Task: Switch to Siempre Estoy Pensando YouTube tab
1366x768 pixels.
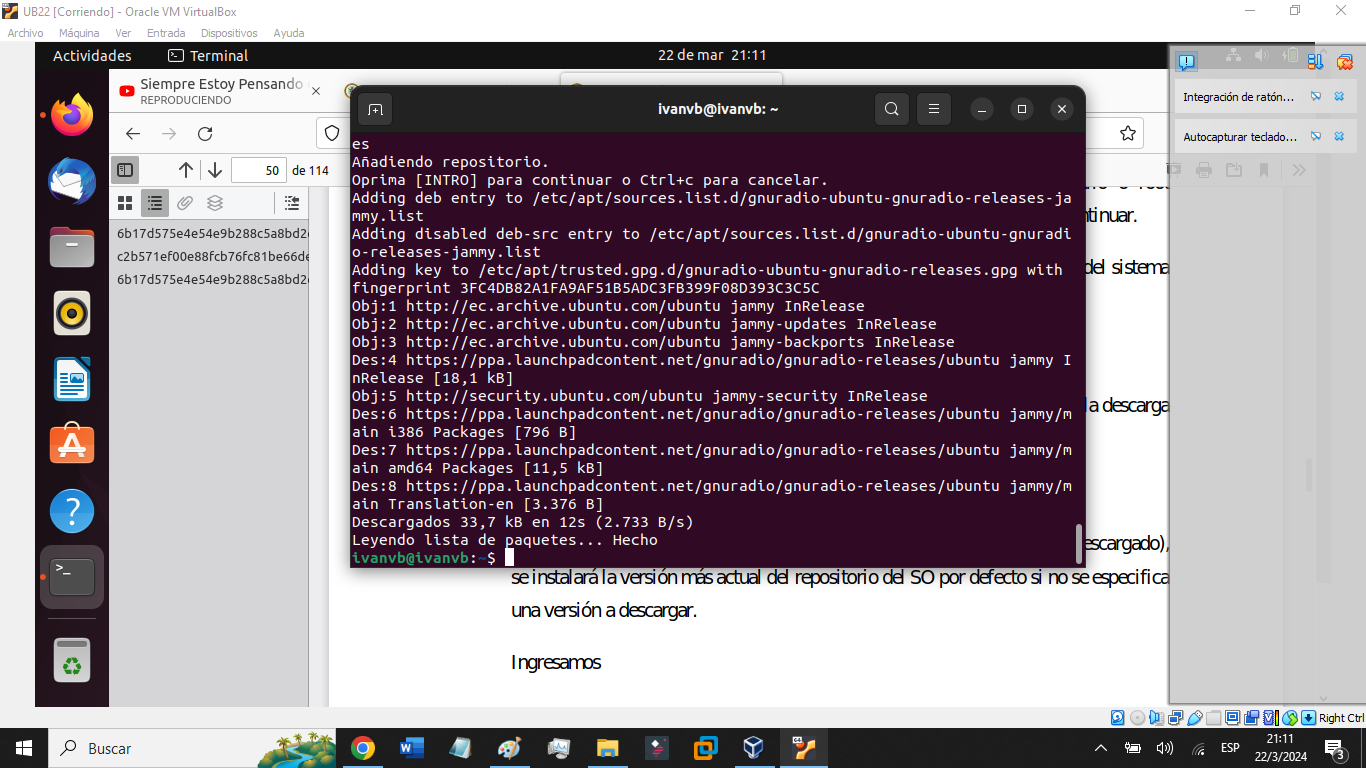Action: (212, 91)
